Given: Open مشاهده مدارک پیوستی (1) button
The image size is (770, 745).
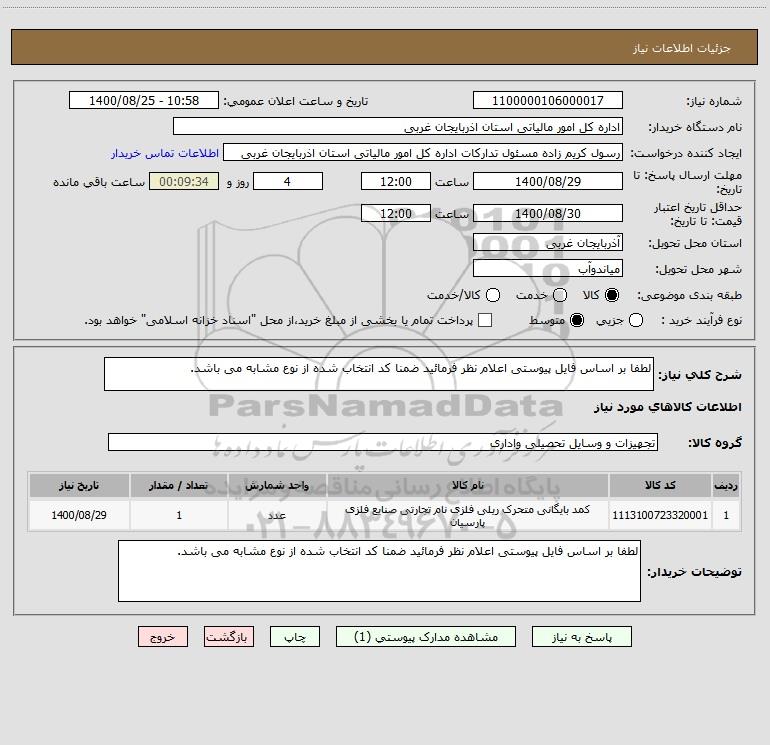Looking at the screenshot, I should pos(426,637).
